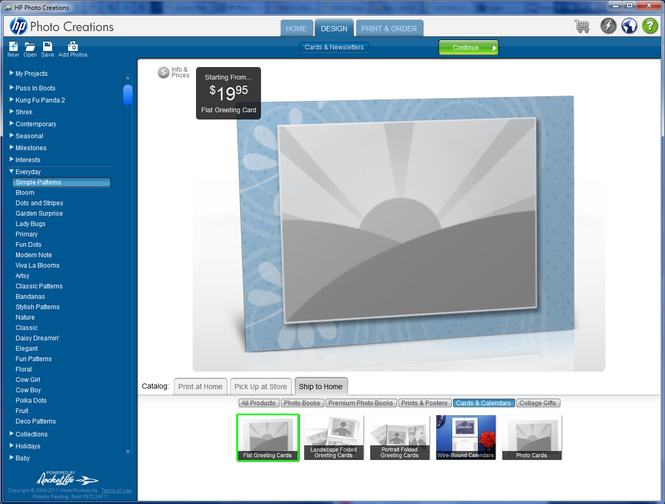Click the Add Photos camera icon
The height and width of the screenshot is (504, 665).
73,49
